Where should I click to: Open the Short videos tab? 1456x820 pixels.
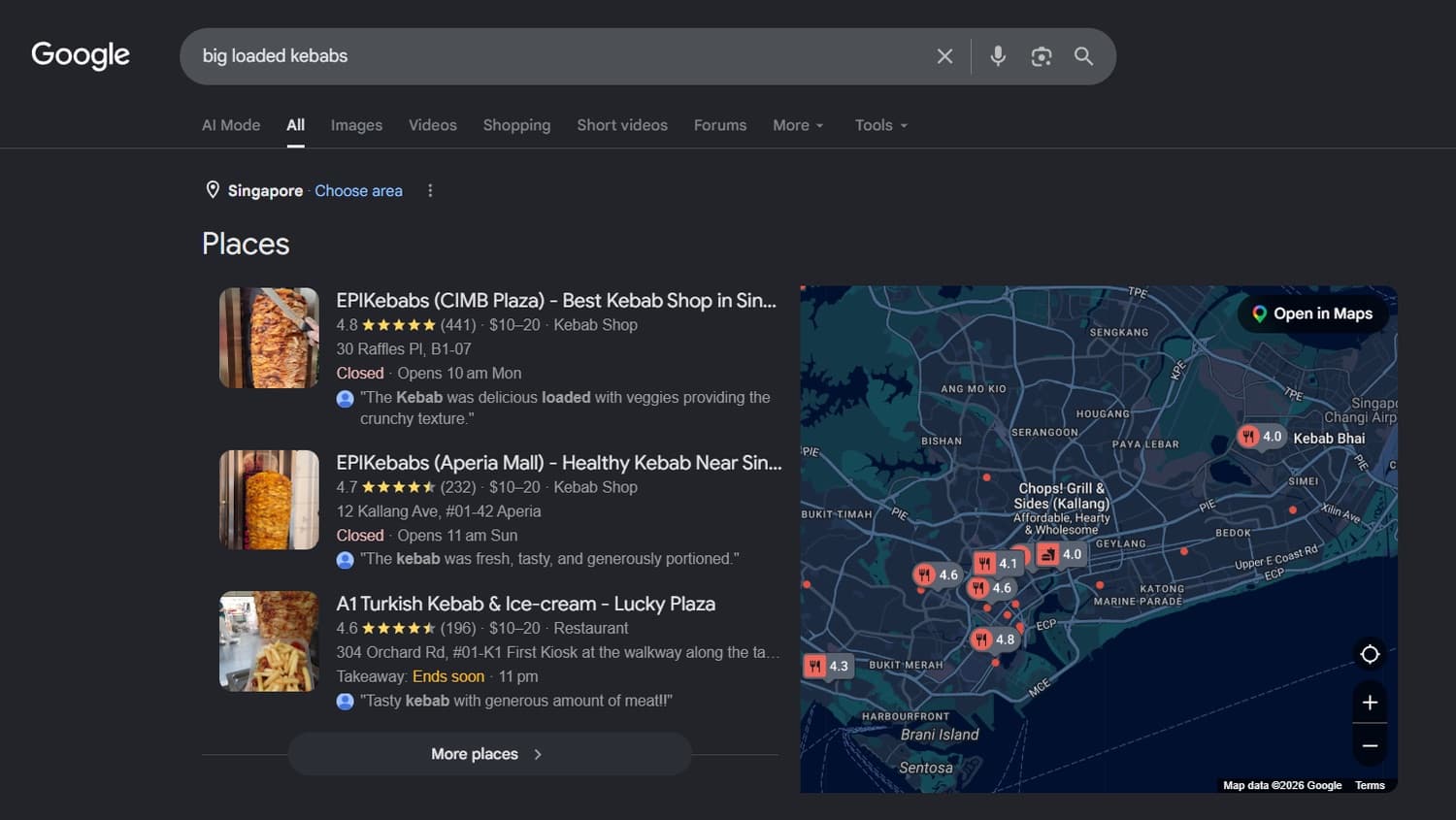pyautogui.click(x=622, y=125)
